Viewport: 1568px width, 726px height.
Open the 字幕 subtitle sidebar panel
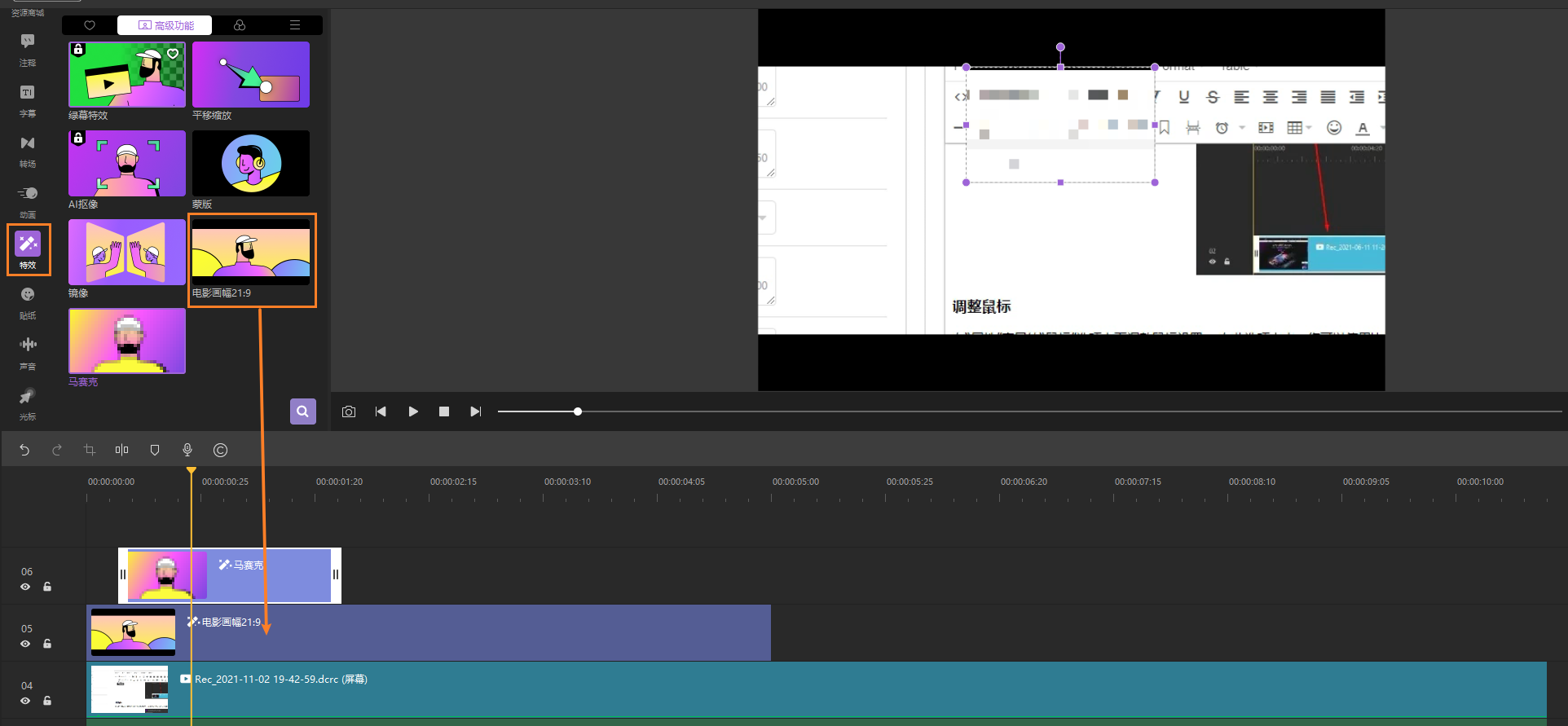(x=28, y=100)
